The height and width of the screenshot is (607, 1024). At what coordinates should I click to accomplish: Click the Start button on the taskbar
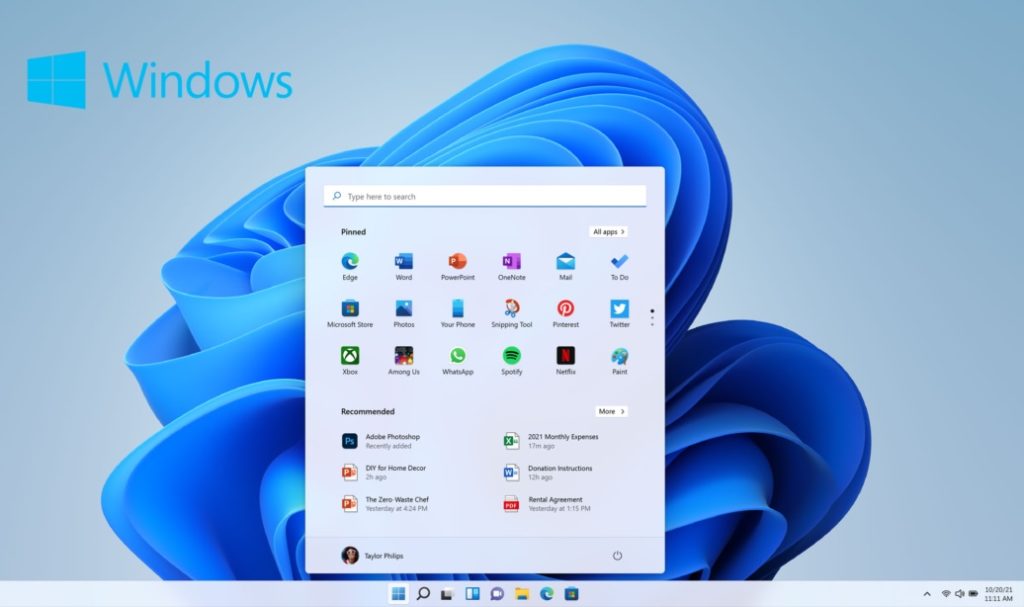[x=398, y=593]
